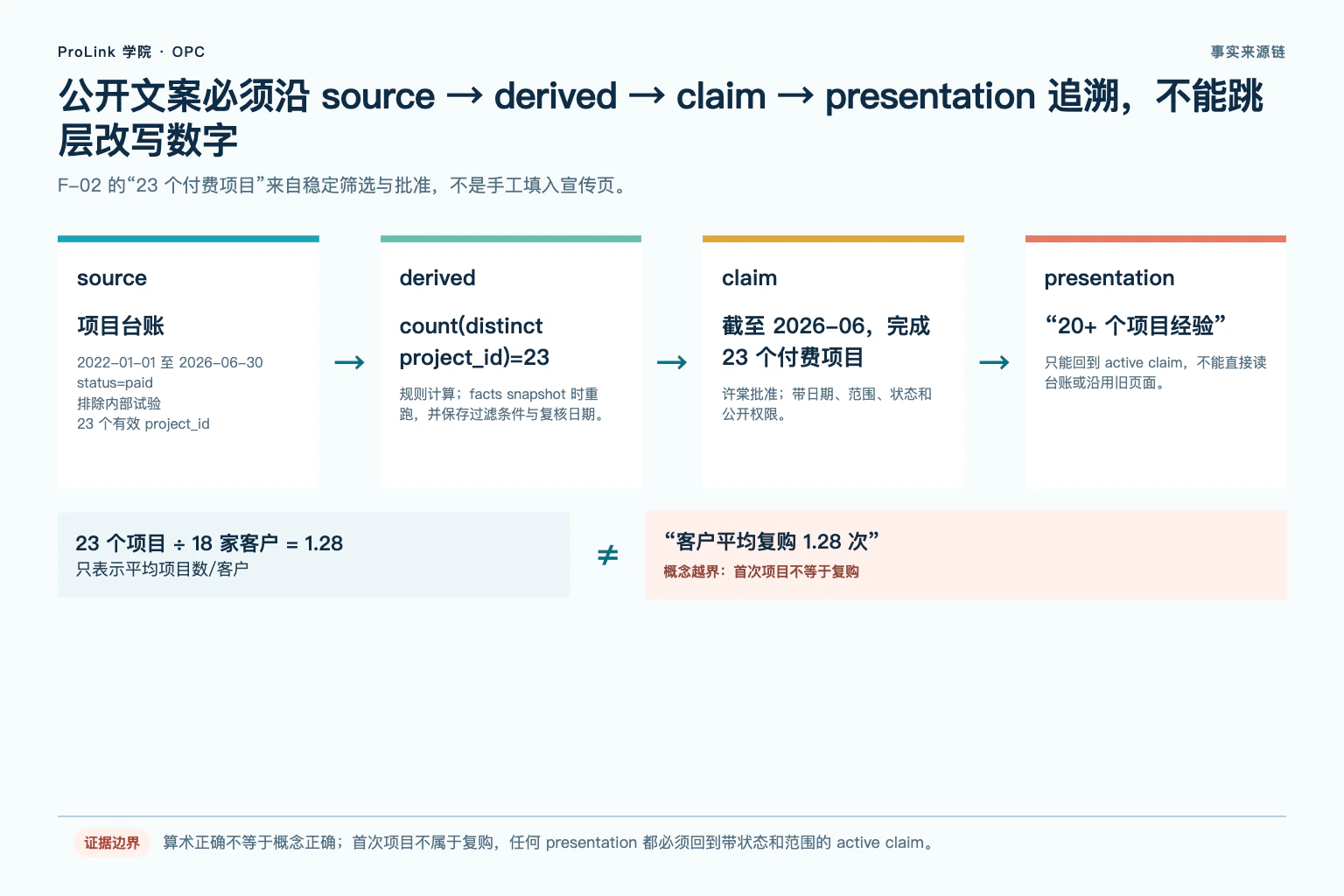Click the footer sentence 算术正确不等于概念正确

pyautogui.click(x=549, y=843)
